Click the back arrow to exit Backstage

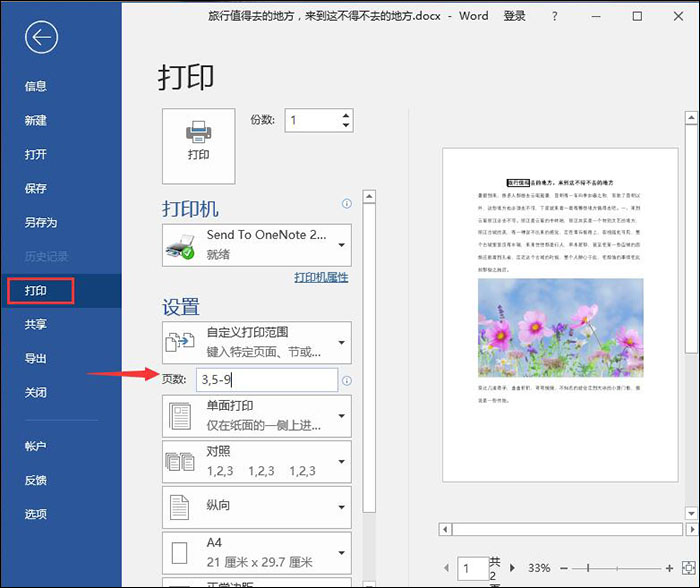[41, 38]
